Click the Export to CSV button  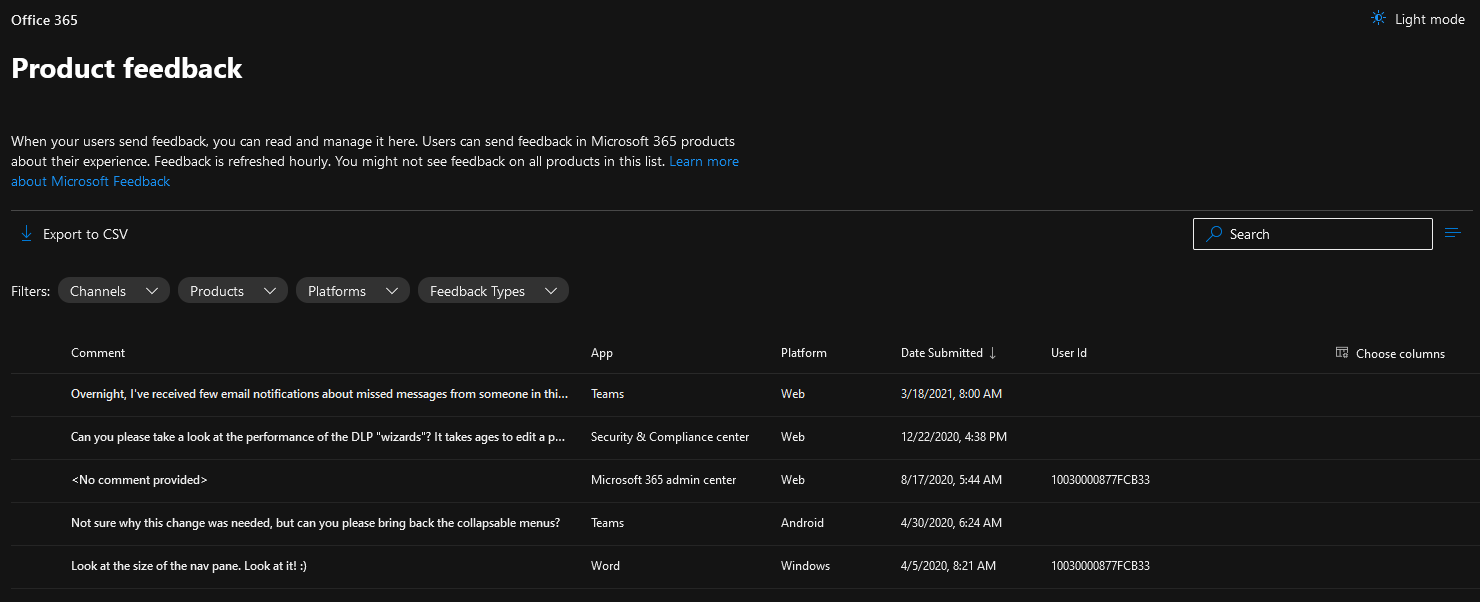tap(75, 234)
